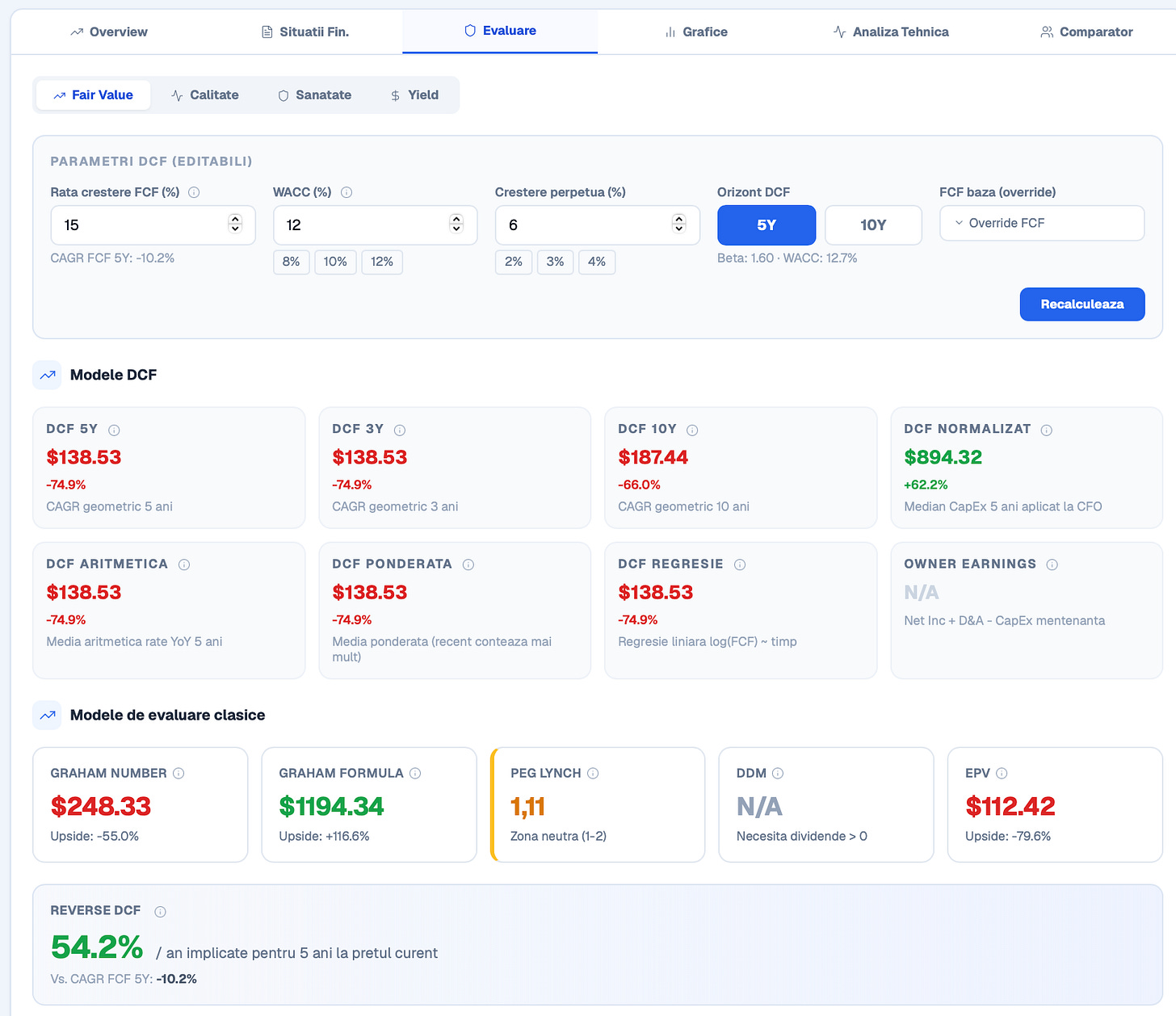Click info icon on DCF NORMALIZAT card
Image resolution: width=1176 pixels, height=1016 pixels.
pyautogui.click(x=1046, y=430)
